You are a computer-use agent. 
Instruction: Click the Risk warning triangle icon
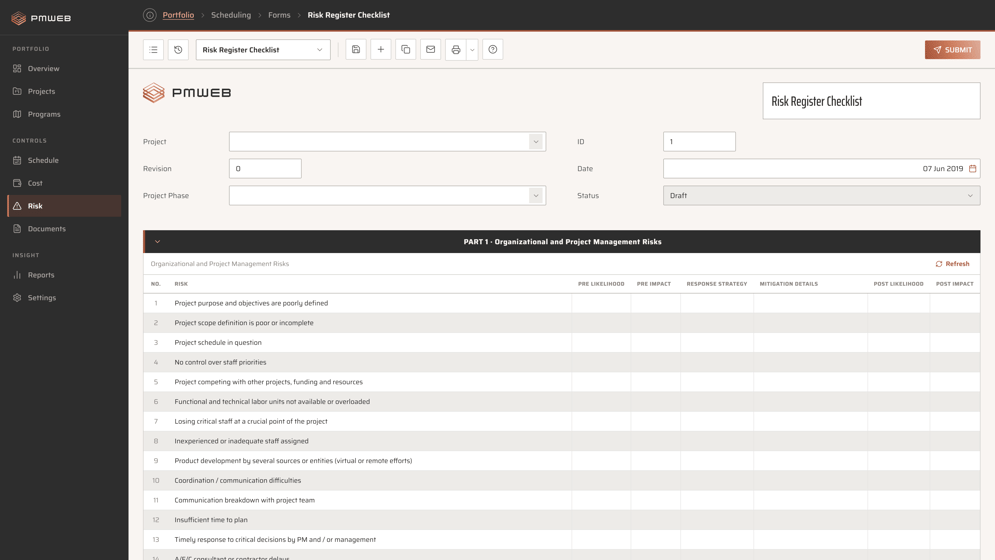point(17,206)
